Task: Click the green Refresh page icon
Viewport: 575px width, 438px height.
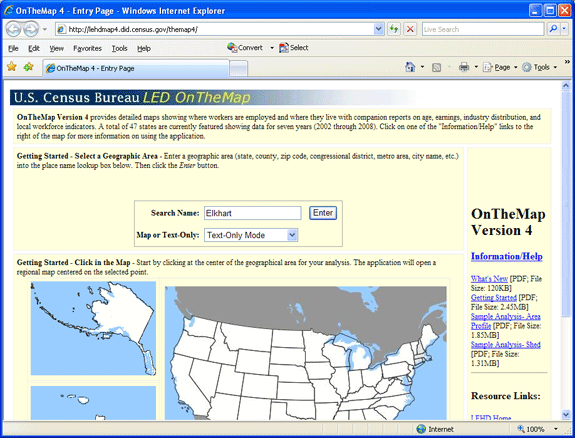Action: coord(394,29)
